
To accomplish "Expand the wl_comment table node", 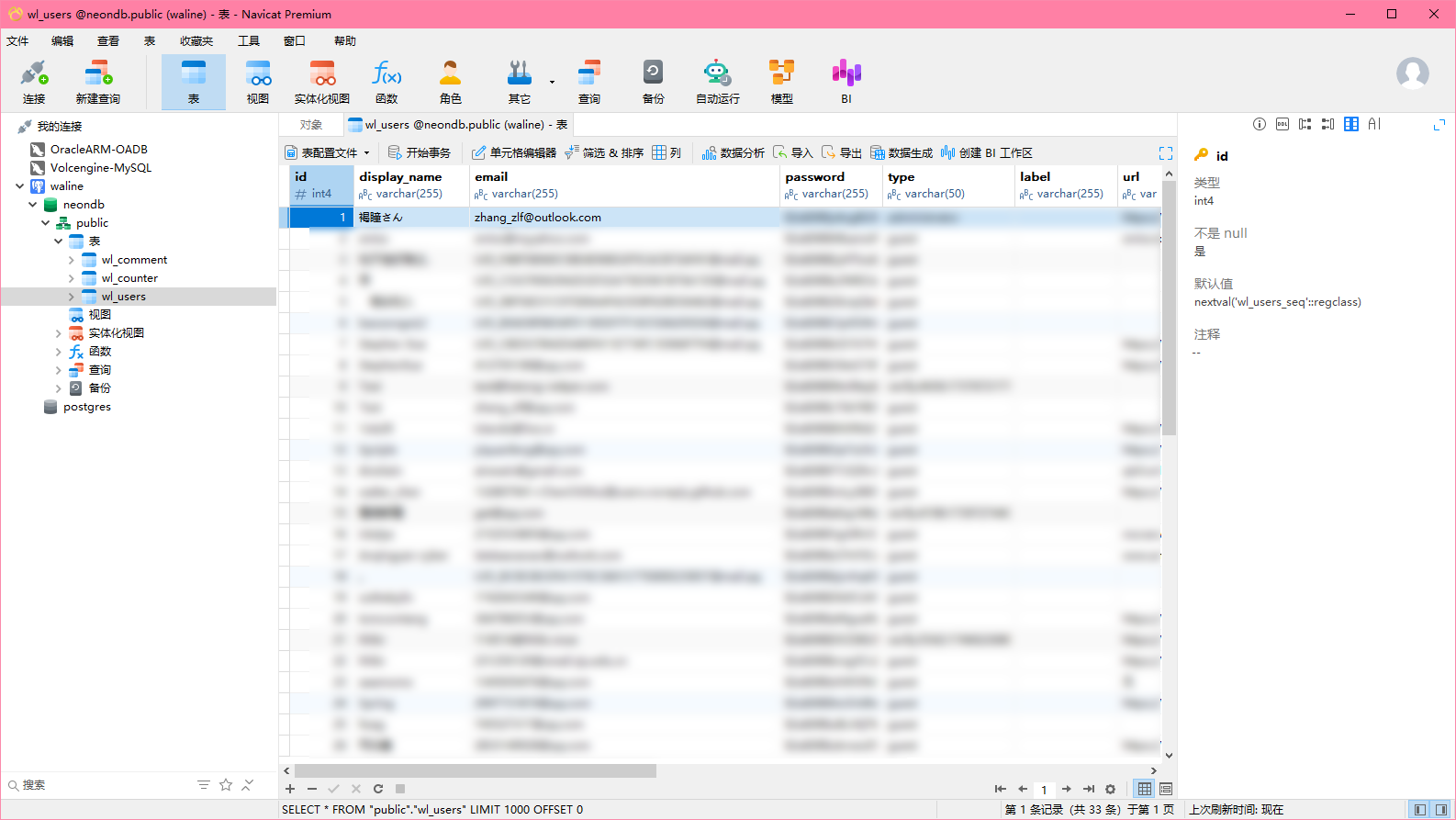I will [x=72, y=260].
